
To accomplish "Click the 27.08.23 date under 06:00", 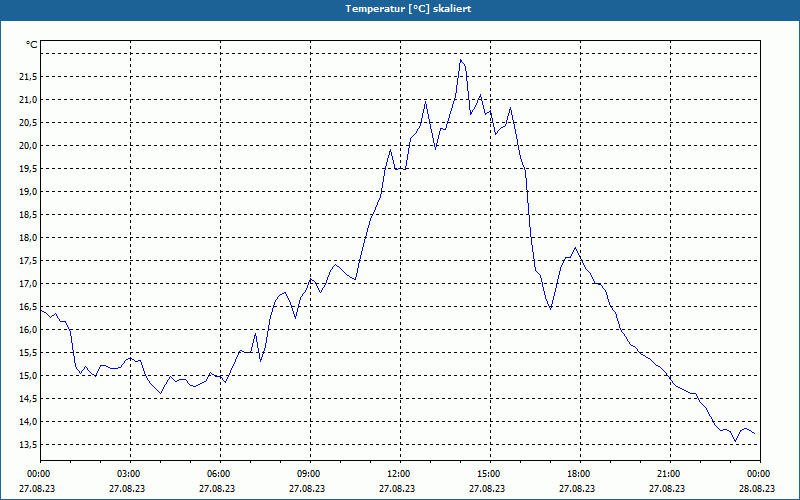I will pyautogui.click(x=217, y=488).
